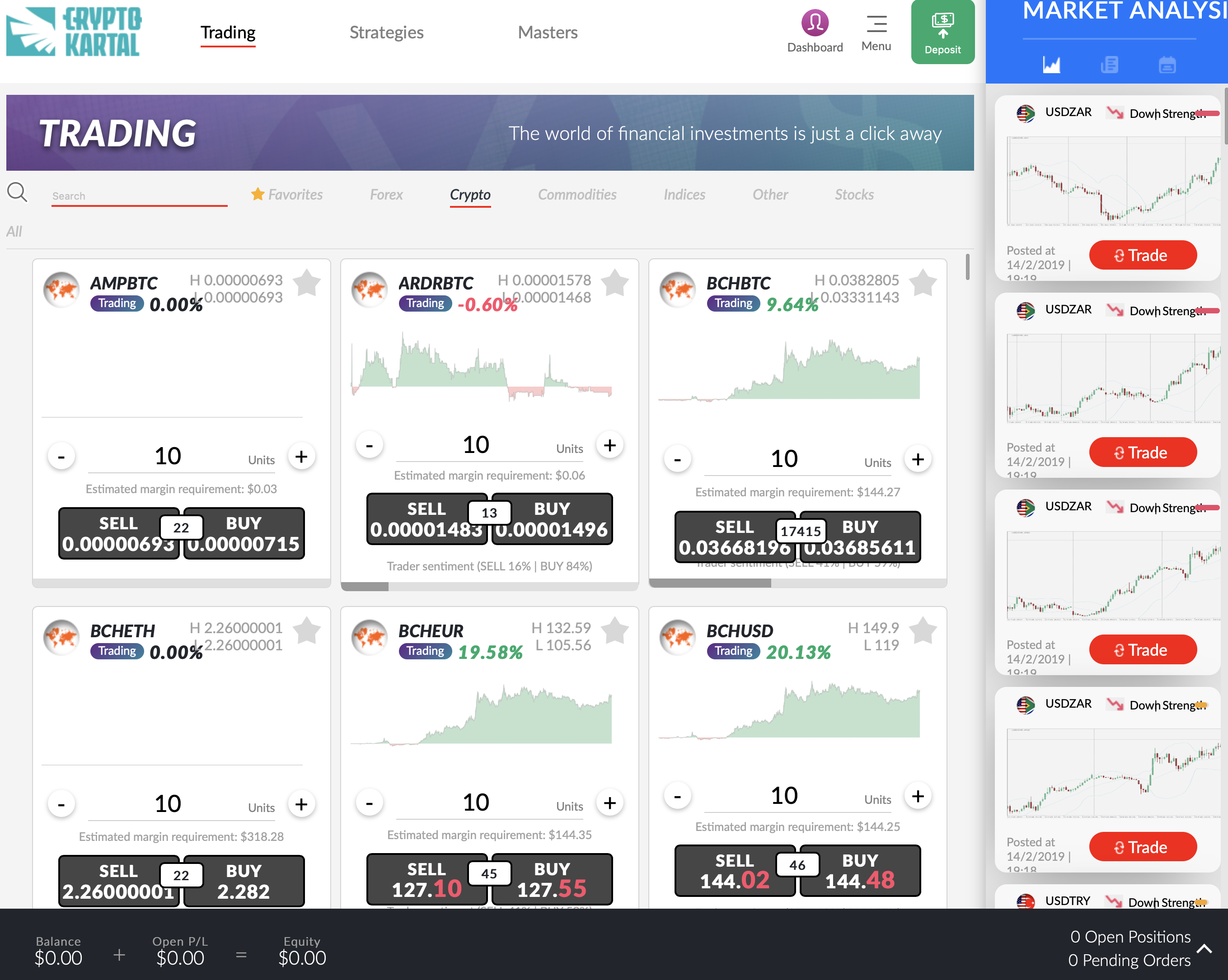Select the Market Analysis calendar icon

(x=1167, y=64)
